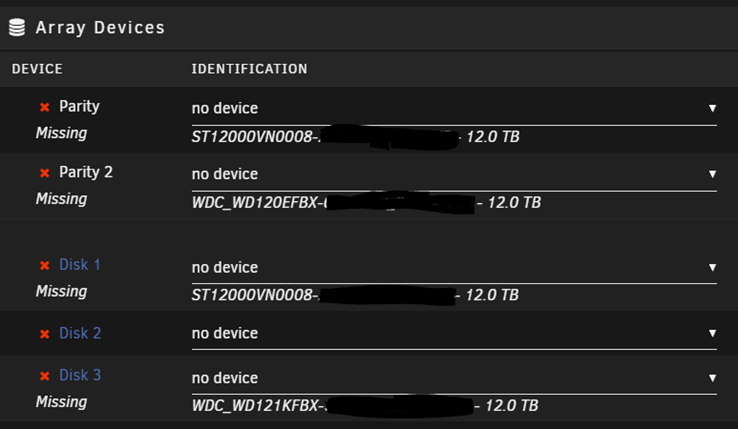Open the Disk 1 link

coord(80,265)
